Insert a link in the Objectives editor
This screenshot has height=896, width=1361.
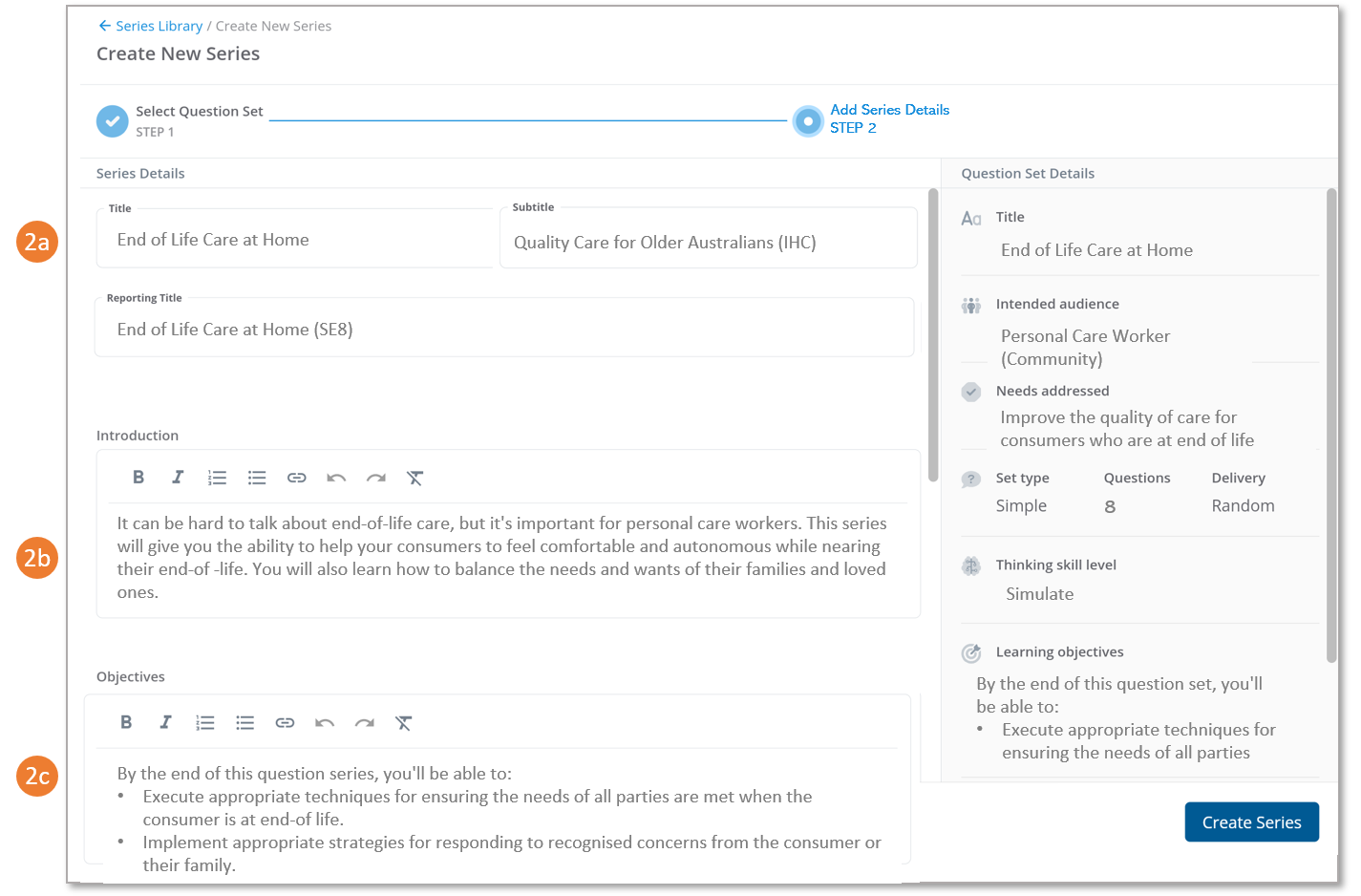285,723
